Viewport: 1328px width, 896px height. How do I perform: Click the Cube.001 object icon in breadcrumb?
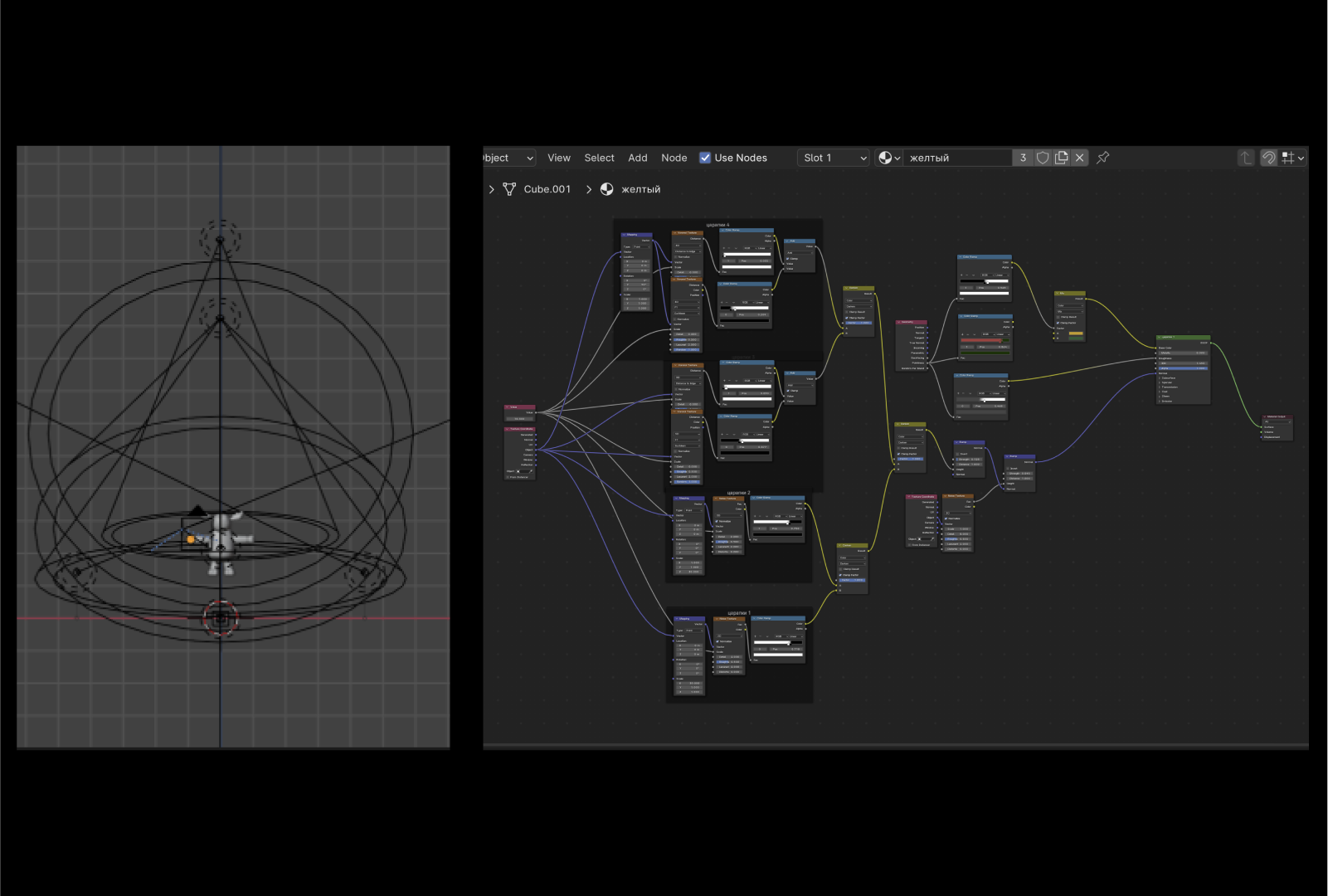tap(509, 189)
